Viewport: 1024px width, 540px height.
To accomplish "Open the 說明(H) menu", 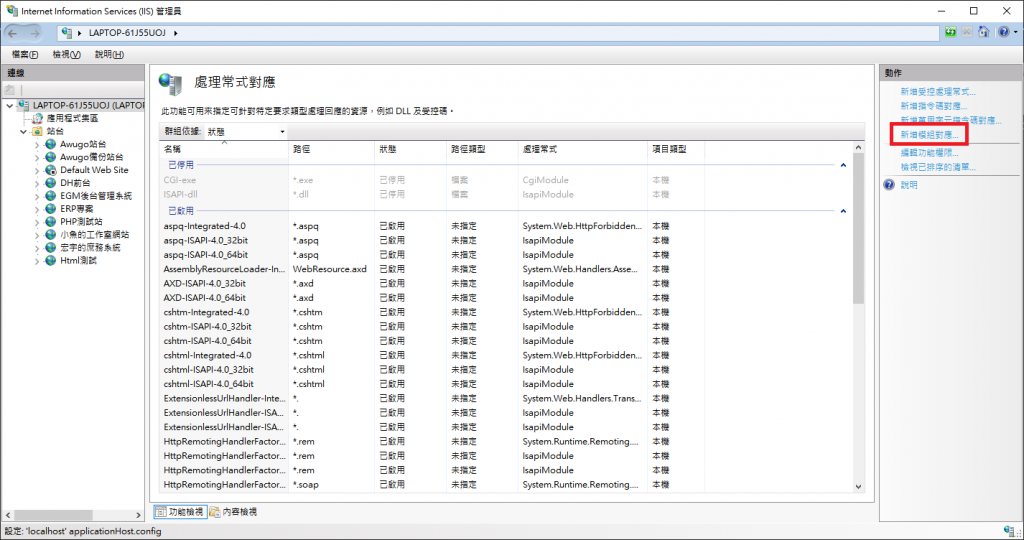I will (109, 54).
